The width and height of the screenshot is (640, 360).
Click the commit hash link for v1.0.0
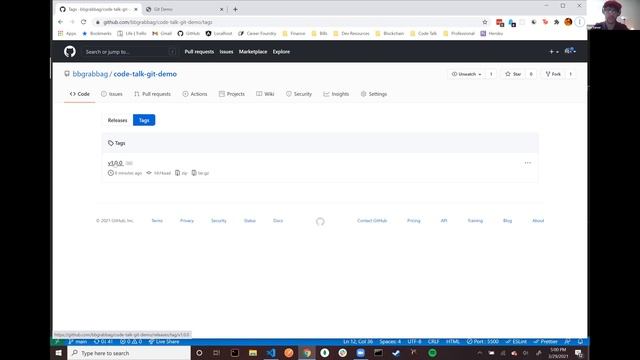[x=159, y=173]
